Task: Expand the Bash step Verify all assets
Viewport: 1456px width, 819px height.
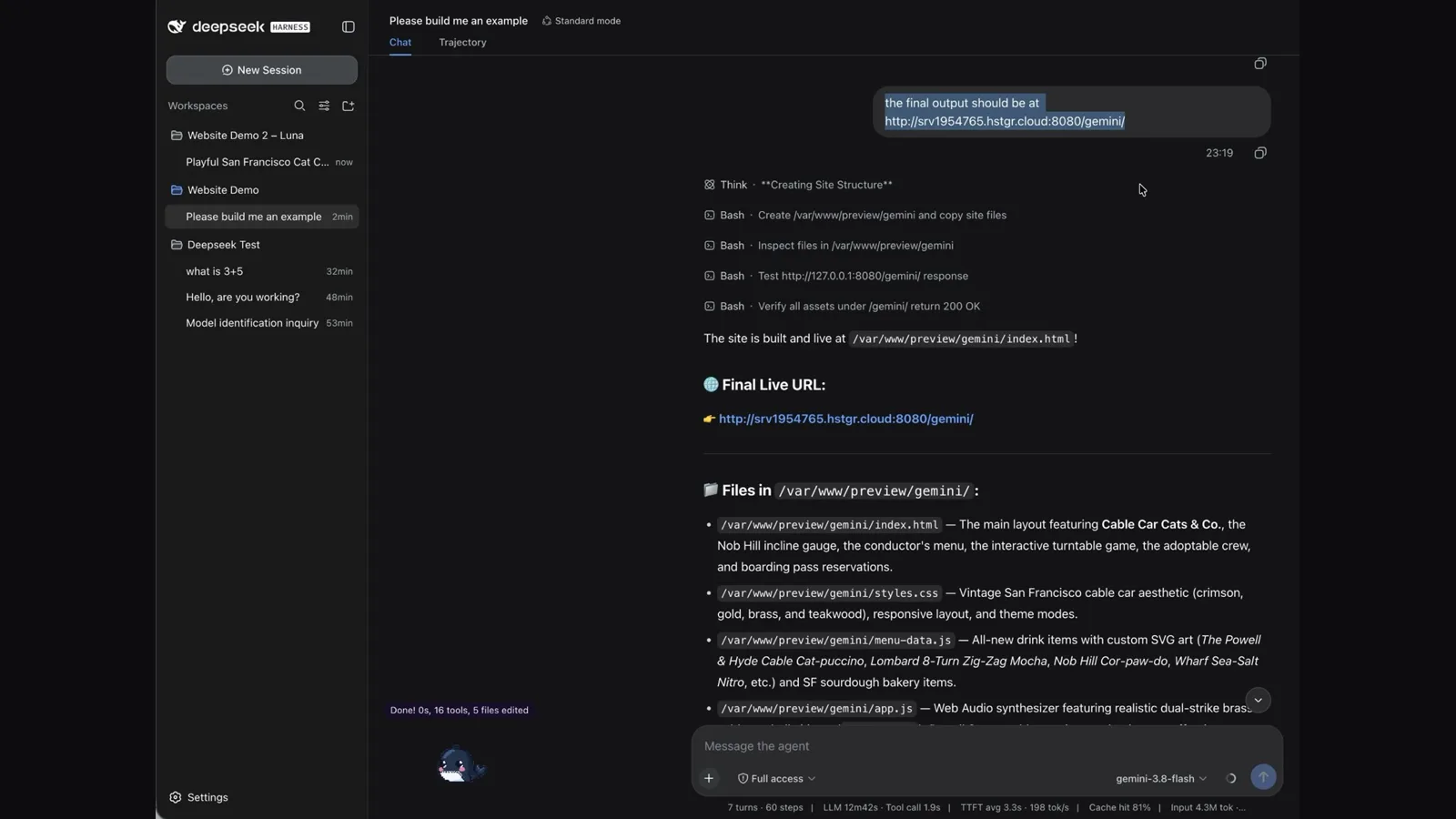Action: (x=842, y=307)
